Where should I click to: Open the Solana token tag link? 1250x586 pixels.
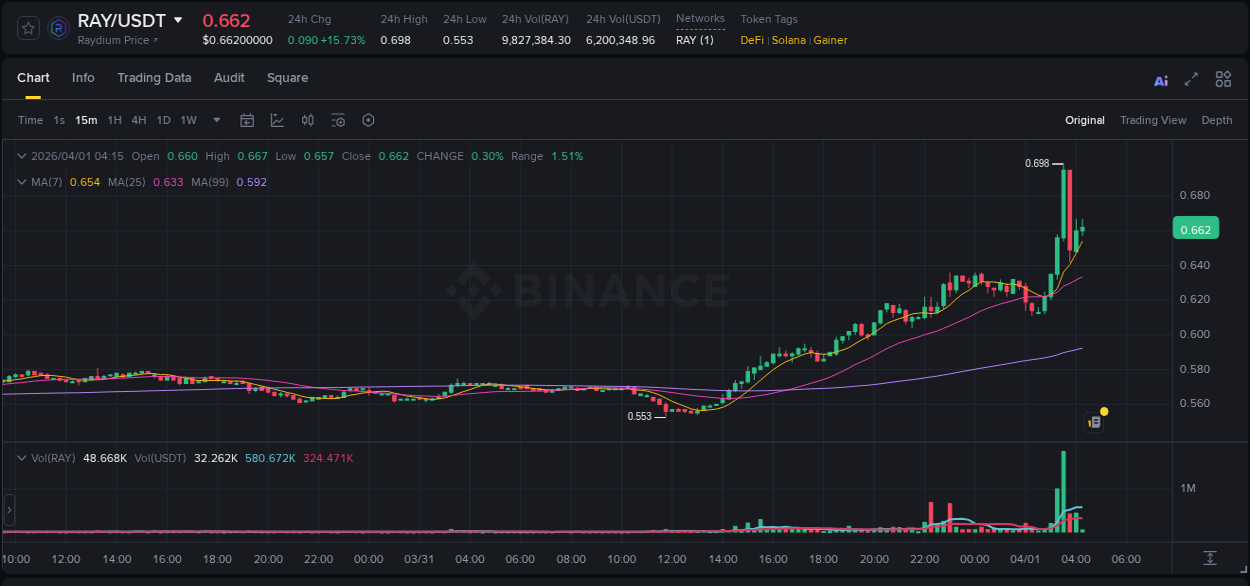[789, 40]
